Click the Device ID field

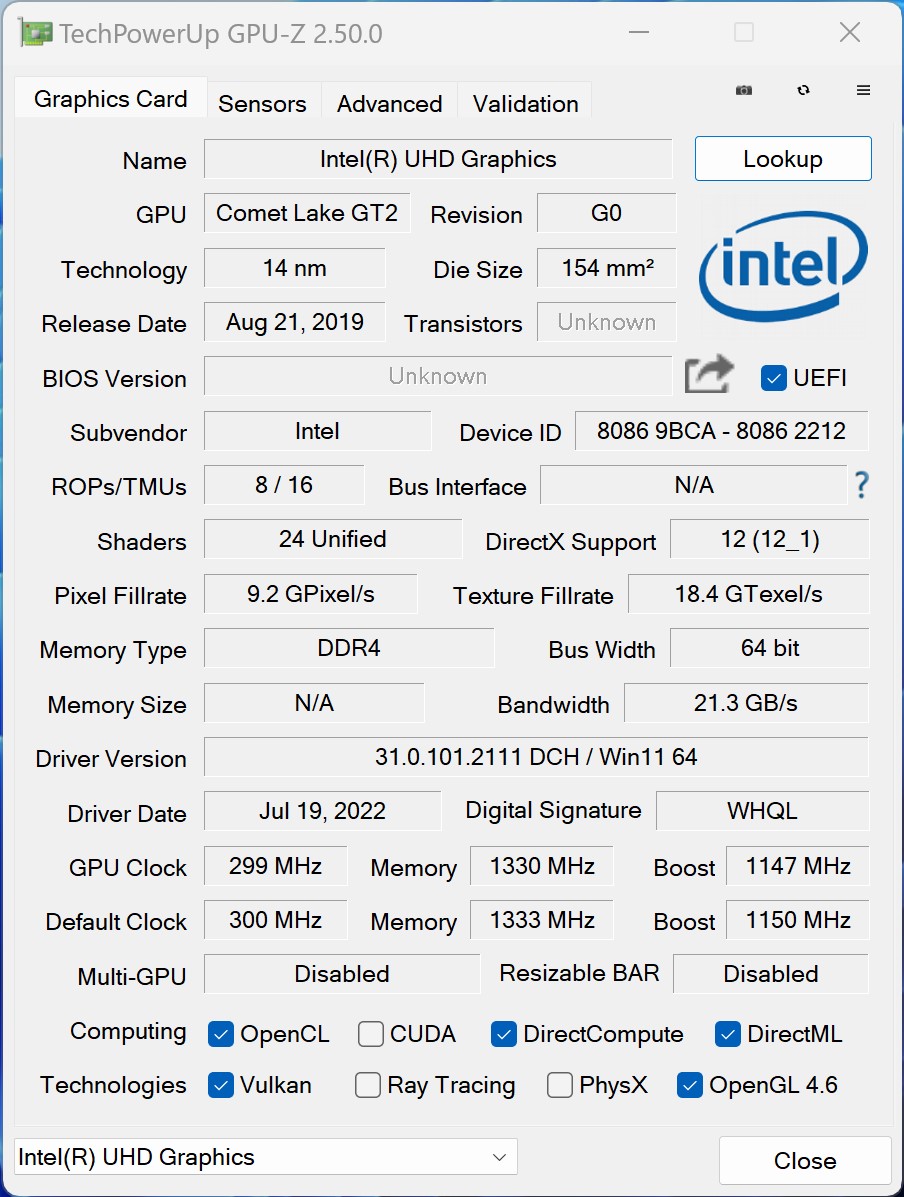click(x=721, y=431)
